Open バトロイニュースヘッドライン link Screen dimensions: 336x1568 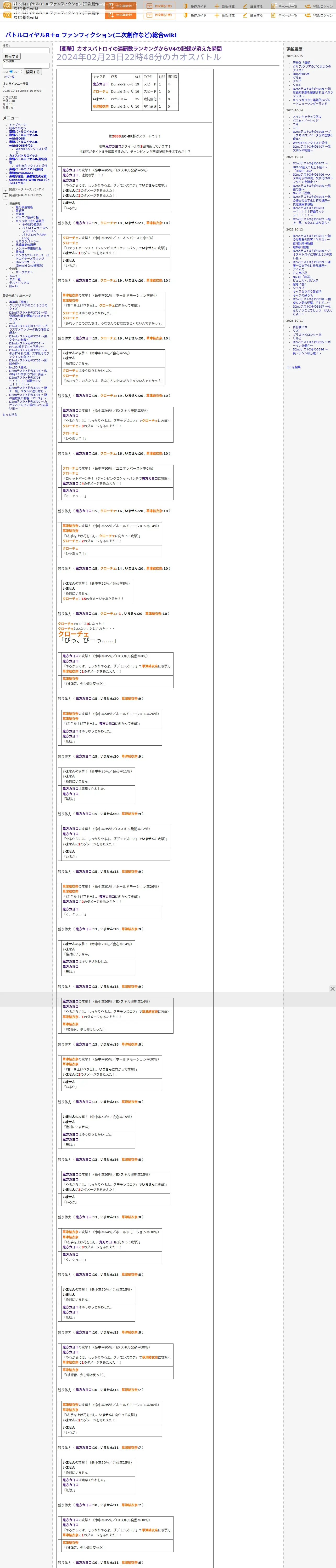click(35, 229)
